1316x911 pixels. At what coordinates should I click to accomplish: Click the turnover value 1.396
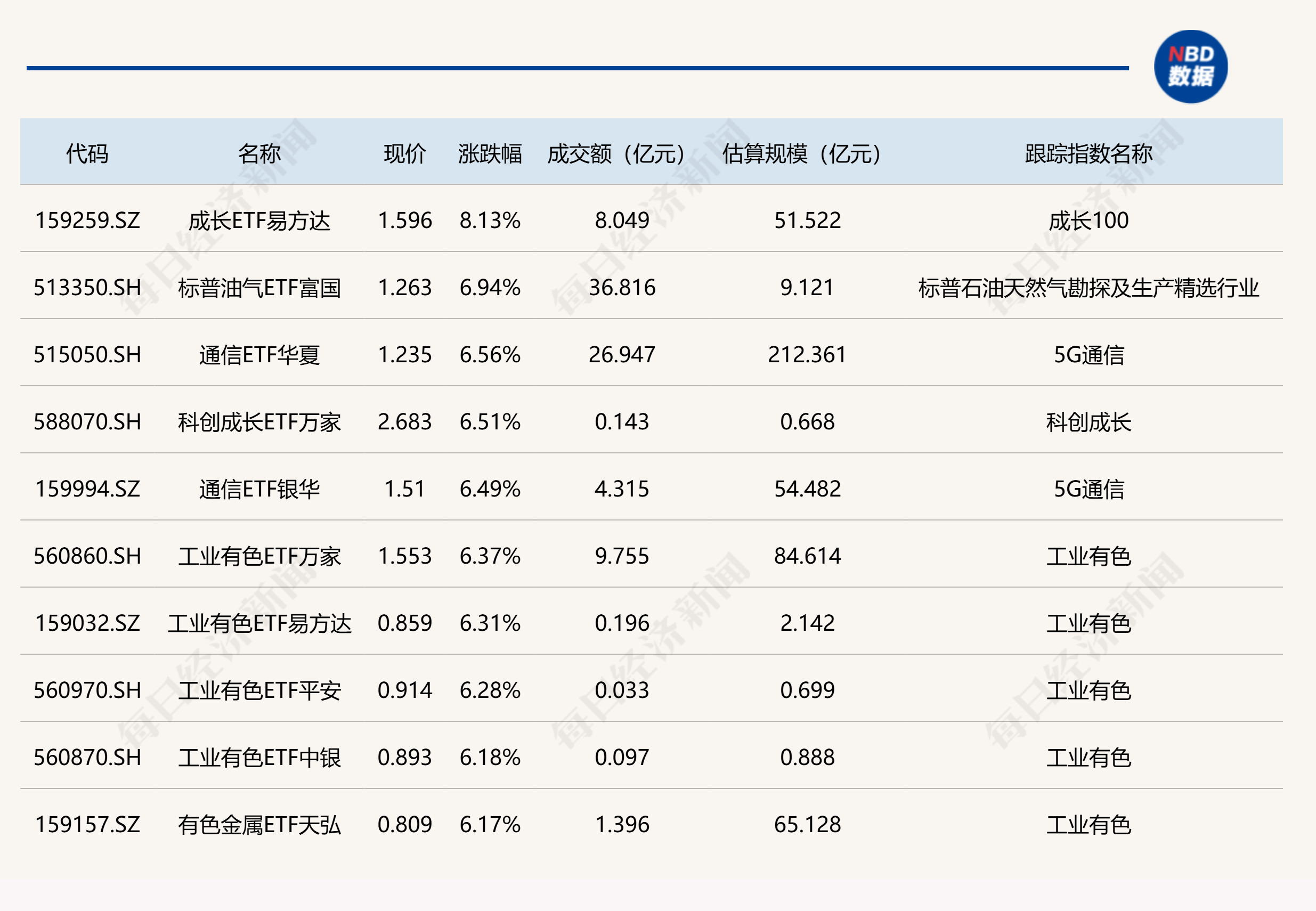pos(622,825)
